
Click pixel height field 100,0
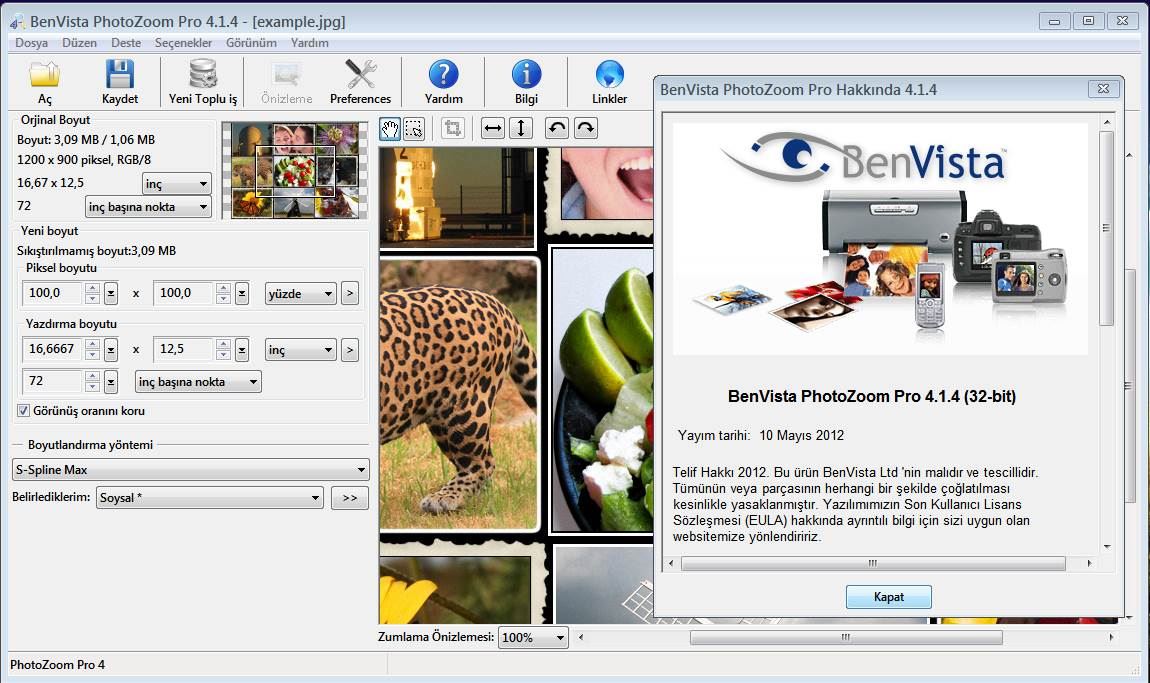183,293
